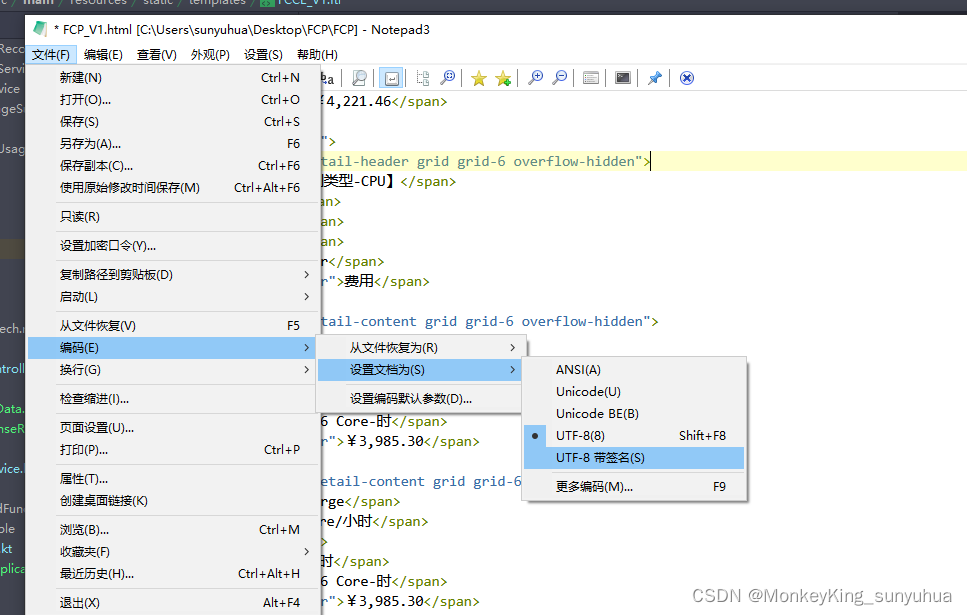Open the 帮助(H) menu
This screenshot has width=967, height=615.
coord(318,55)
